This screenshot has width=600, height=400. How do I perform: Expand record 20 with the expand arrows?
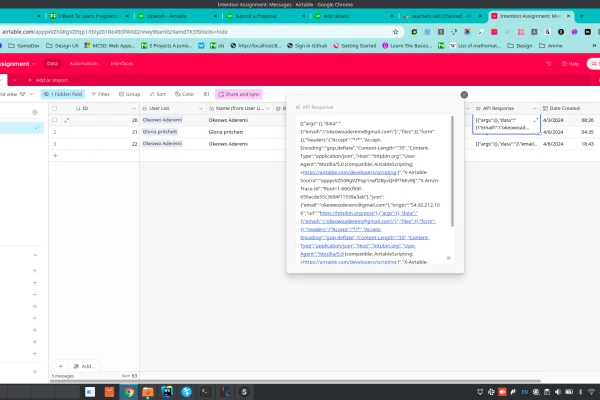tap(67, 119)
